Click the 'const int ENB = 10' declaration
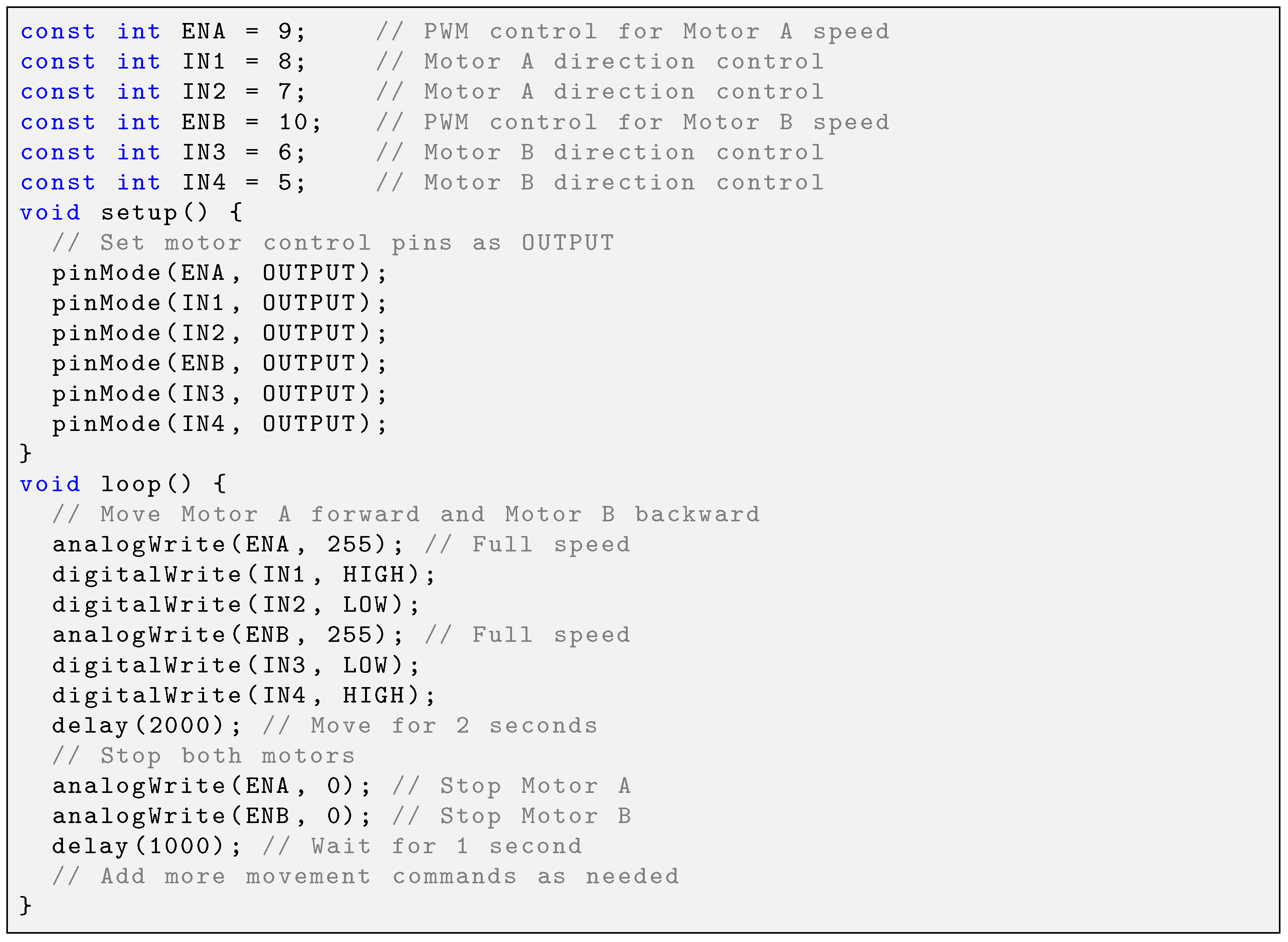The image size is (1288, 942). pos(170,123)
